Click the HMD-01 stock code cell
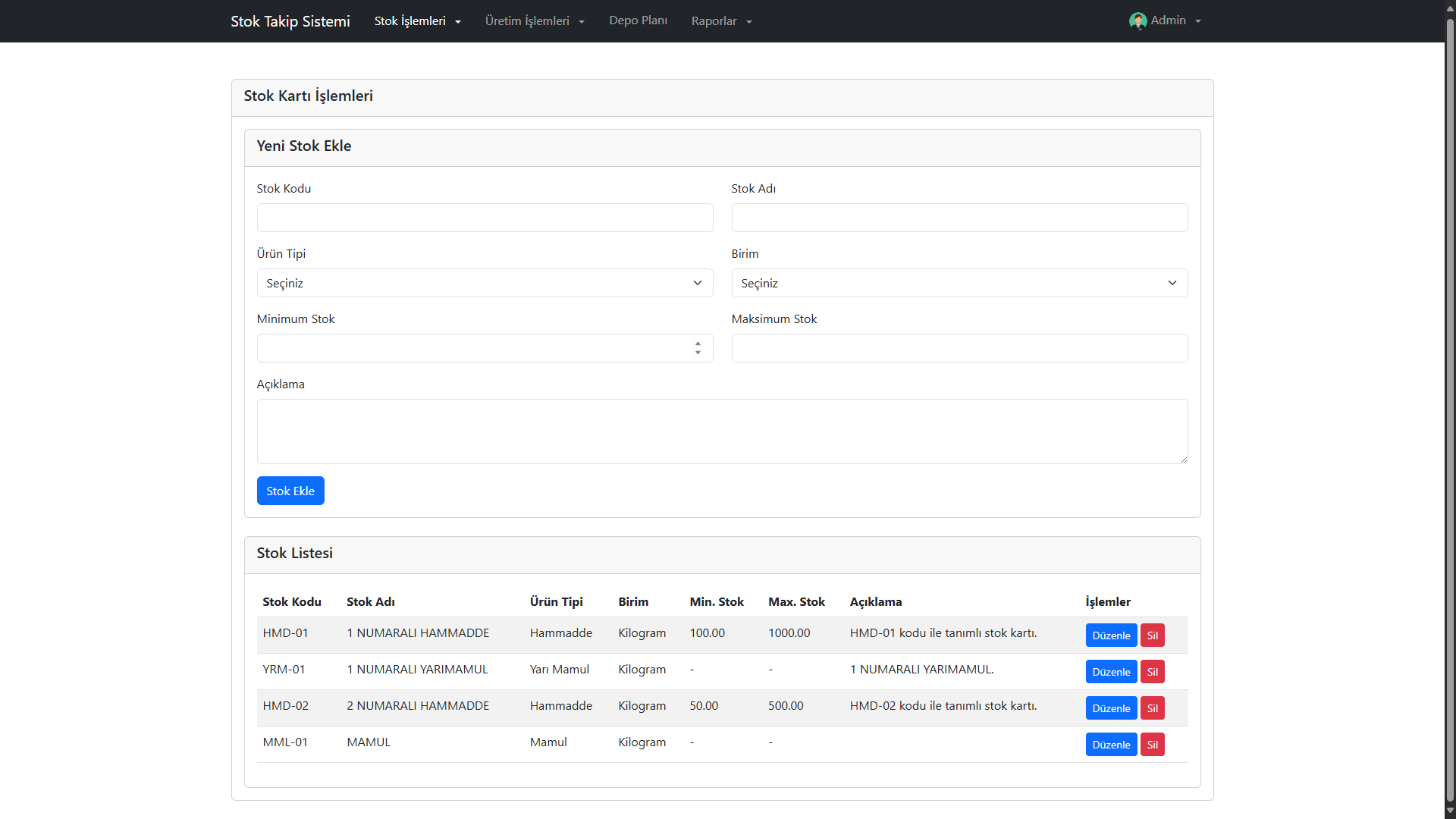 [x=285, y=632]
